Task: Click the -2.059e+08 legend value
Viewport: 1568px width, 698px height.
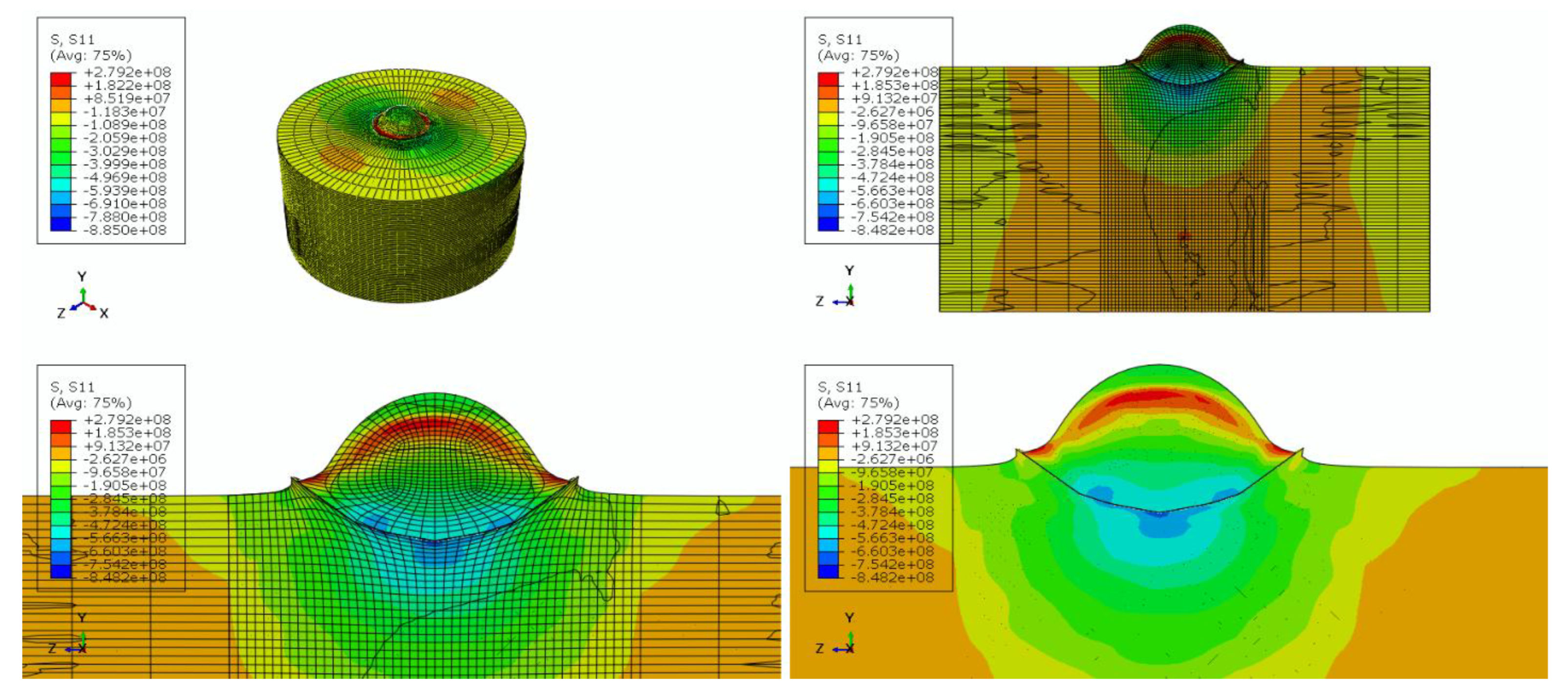Action: click(125, 138)
